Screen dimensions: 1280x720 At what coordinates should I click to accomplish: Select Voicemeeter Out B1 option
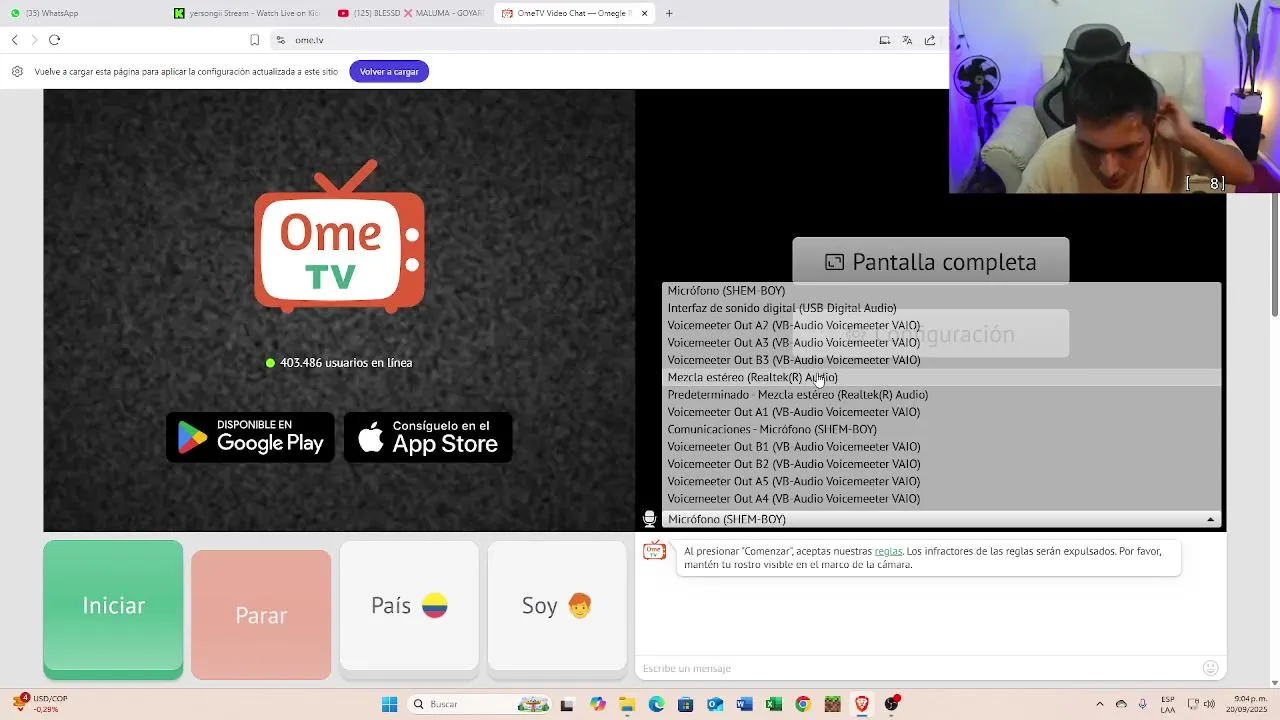(x=942, y=447)
